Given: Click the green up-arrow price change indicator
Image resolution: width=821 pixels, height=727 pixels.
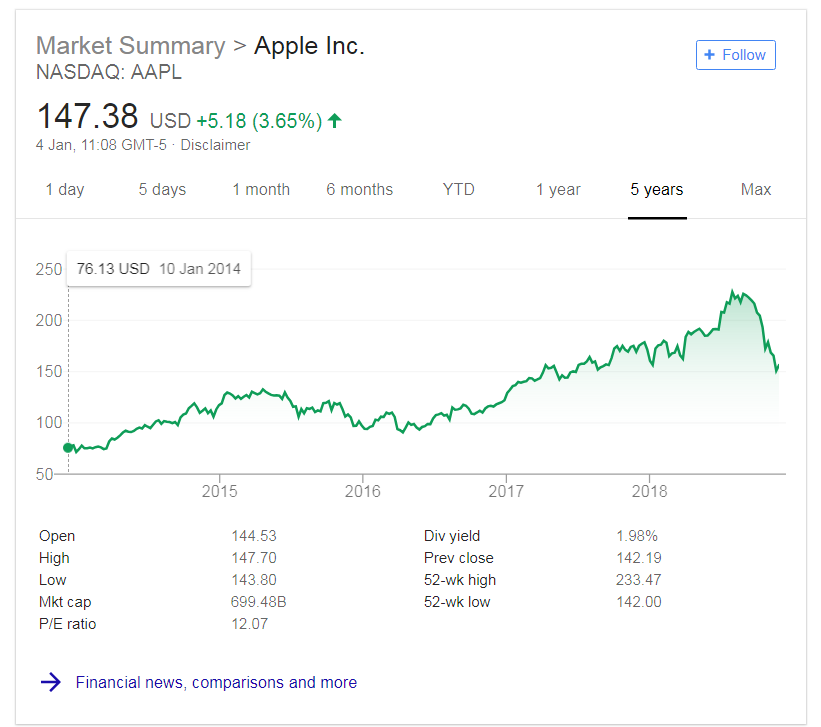Looking at the screenshot, I should click(x=335, y=121).
